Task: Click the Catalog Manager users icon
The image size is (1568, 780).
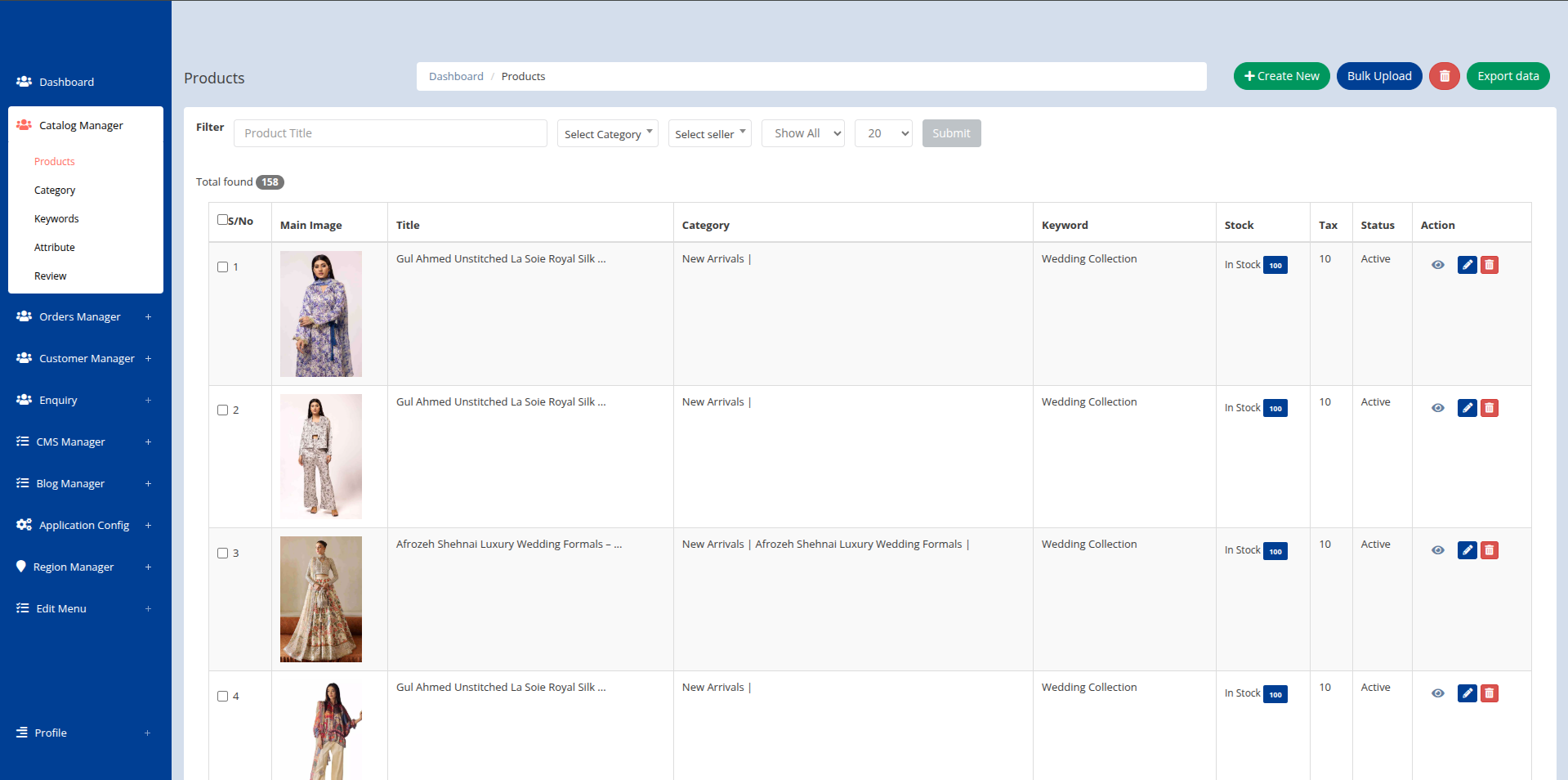Action: click(x=24, y=125)
